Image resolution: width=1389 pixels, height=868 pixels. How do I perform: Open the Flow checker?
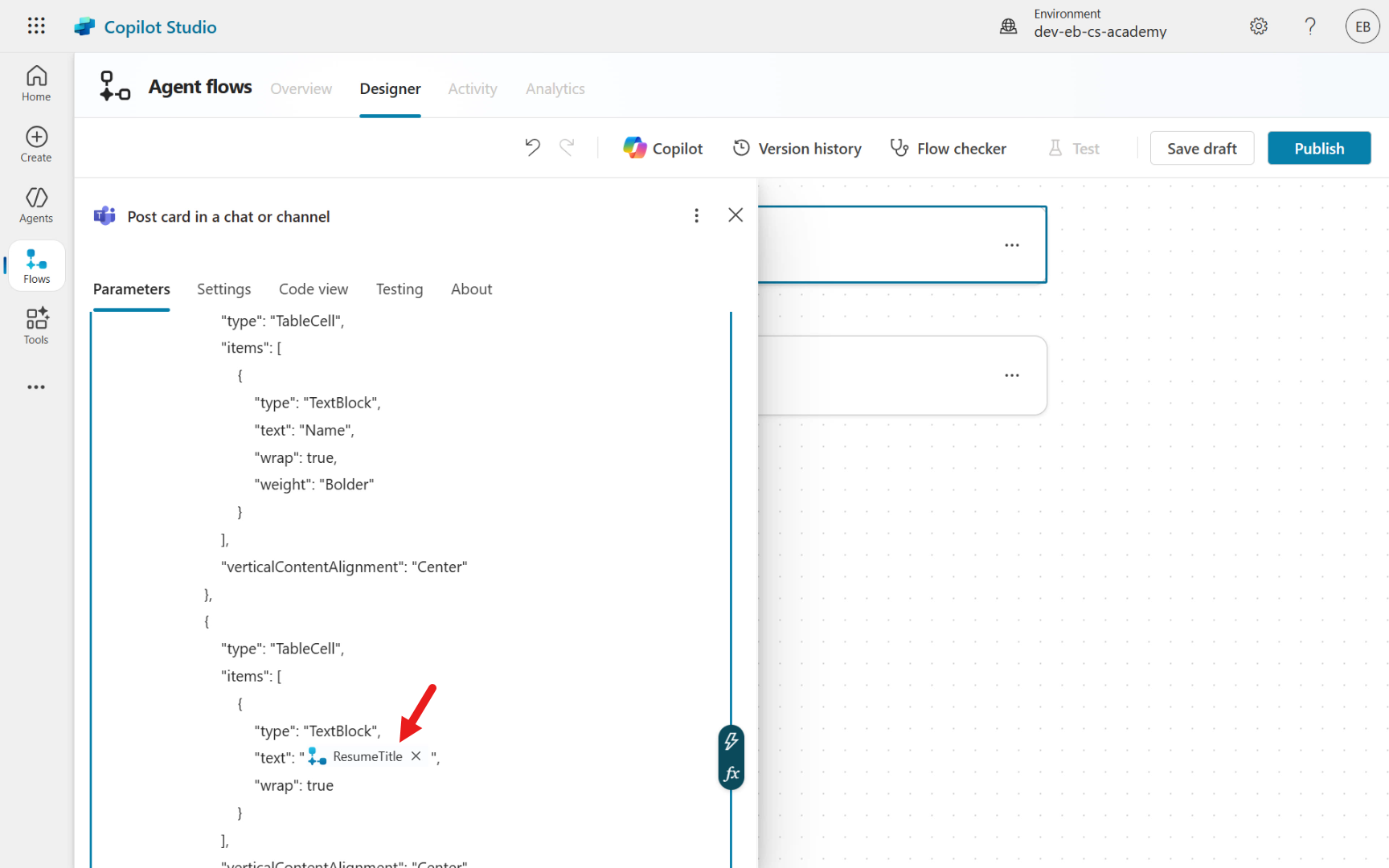[949, 149]
